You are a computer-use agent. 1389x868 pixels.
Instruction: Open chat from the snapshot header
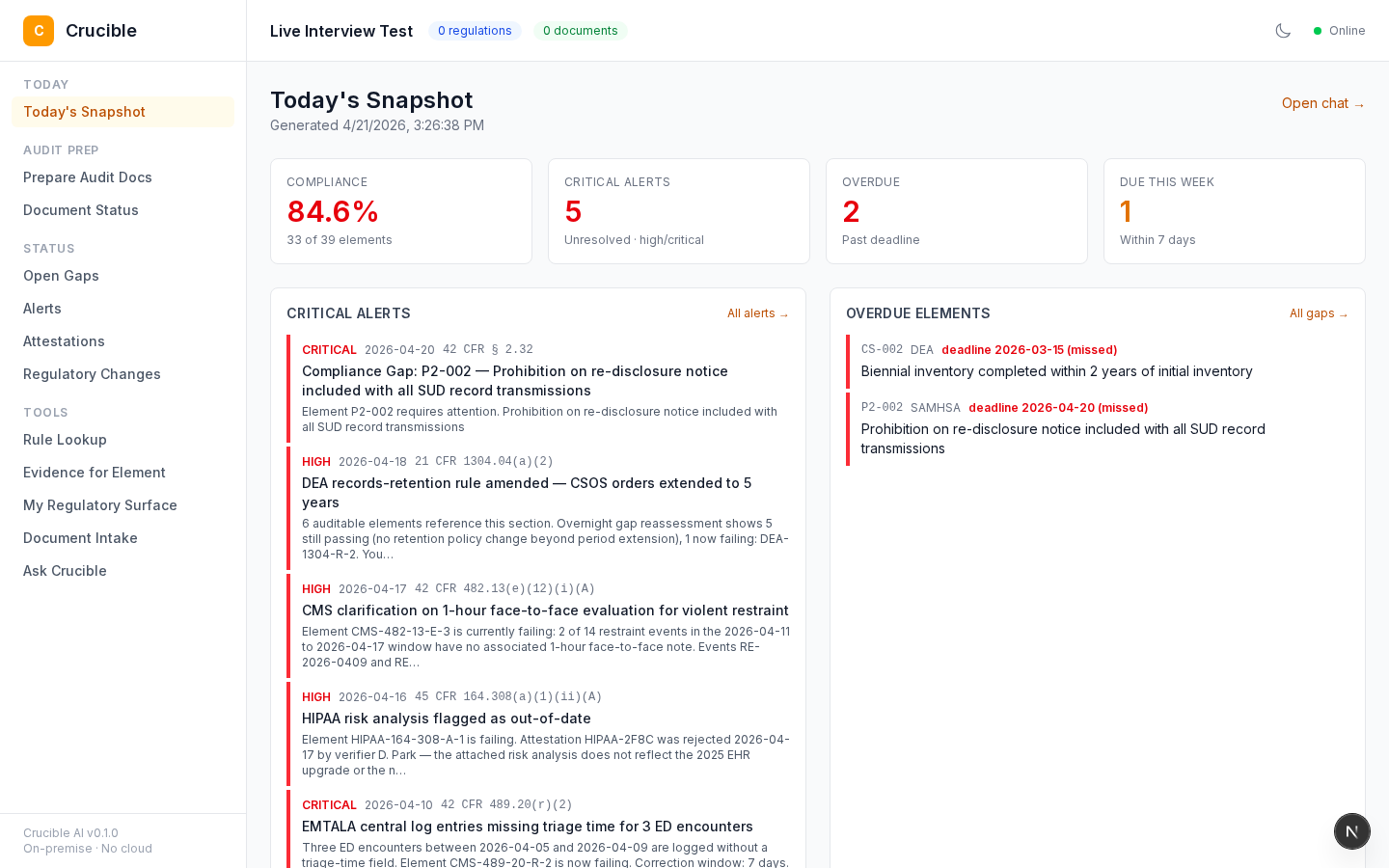pos(1322,103)
